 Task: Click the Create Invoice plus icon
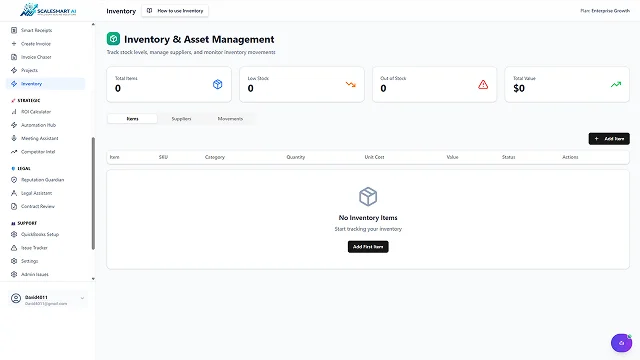[x=14, y=44]
